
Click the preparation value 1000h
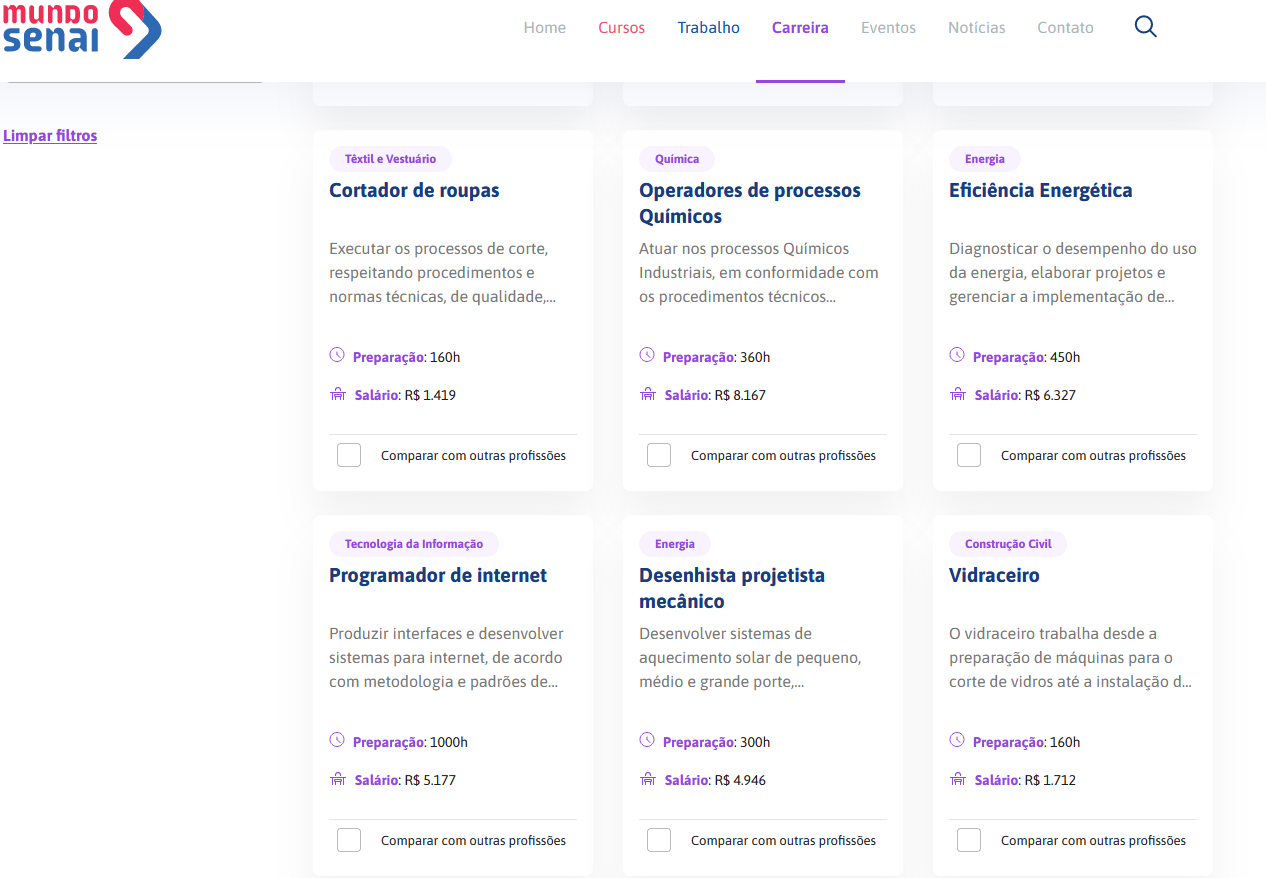pyautogui.click(x=449, y=742)
